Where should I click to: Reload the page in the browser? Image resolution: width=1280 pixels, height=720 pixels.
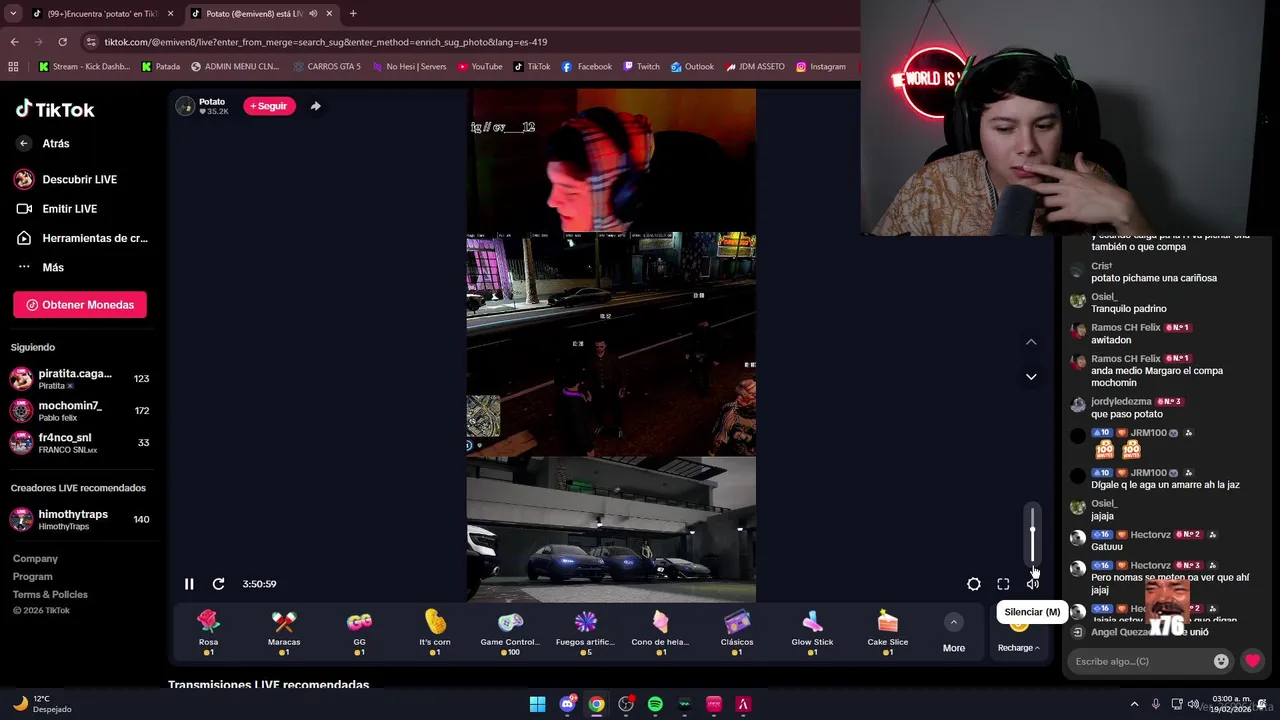point(62,42)
